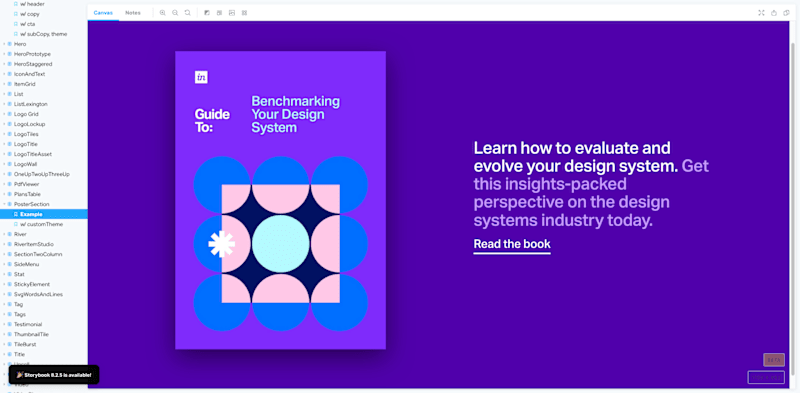Switch to the Canvas tab
This screenshot has height=393, width=800.
[x=103, y=13]
